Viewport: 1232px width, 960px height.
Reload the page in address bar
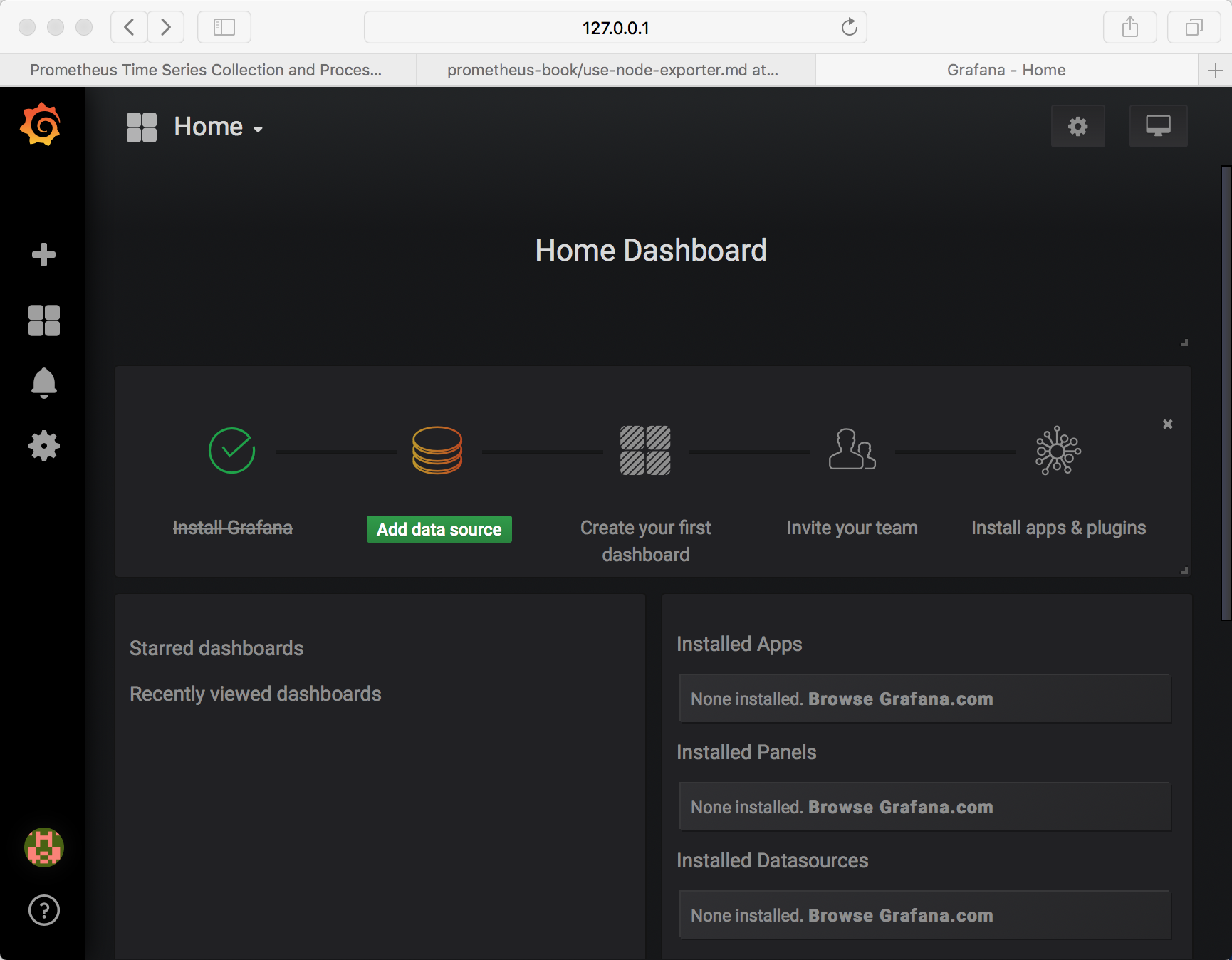(849, 27)
